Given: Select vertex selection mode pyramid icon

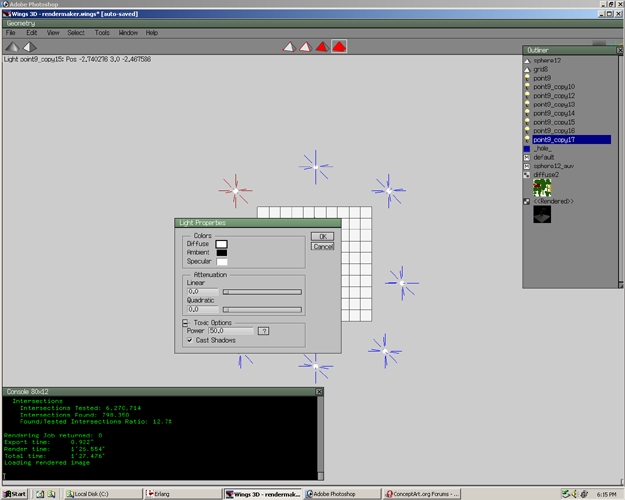Looking at the screenshot, I should 289,47.
